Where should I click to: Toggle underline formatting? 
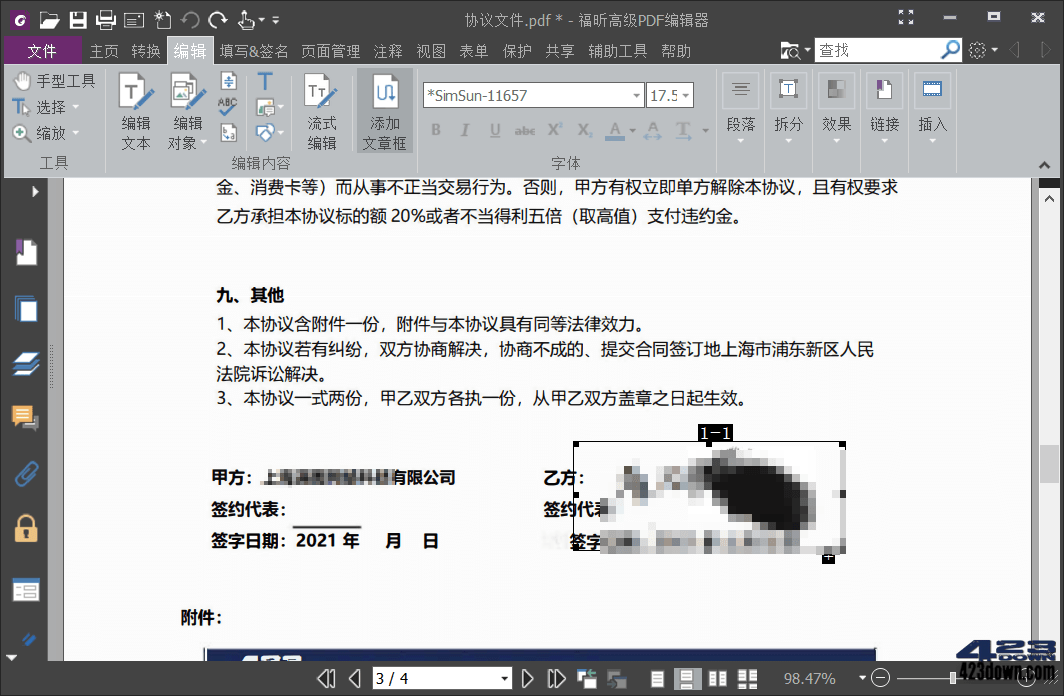[x=494, y=130]
